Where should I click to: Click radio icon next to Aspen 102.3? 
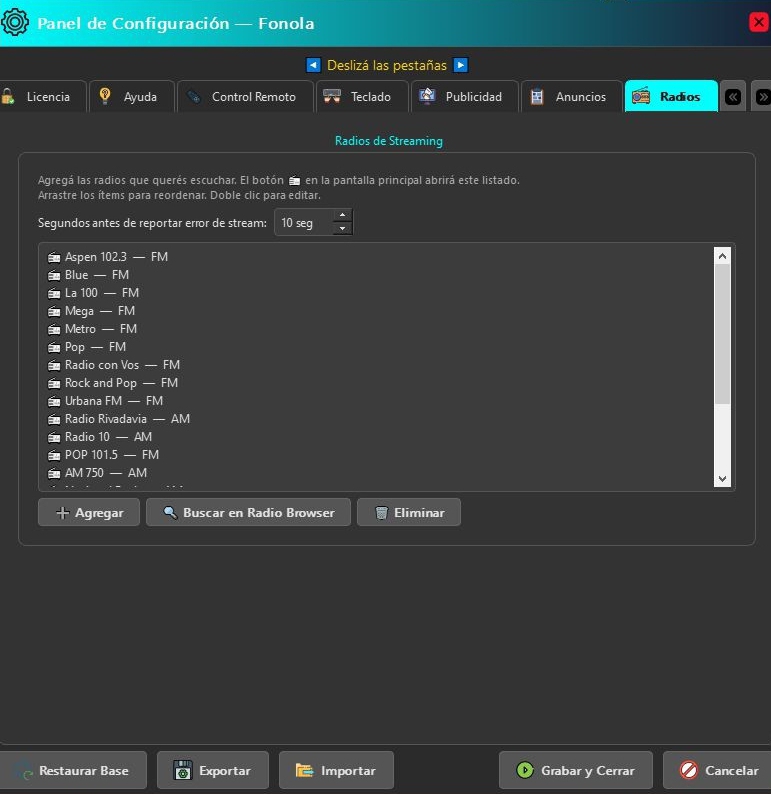pyautogui.click(x=54, y=257)
